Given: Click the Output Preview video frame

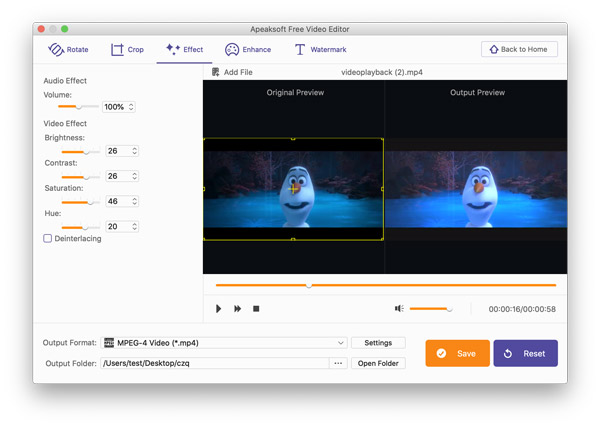Looking at the screenshot, I should pos(476,189).
